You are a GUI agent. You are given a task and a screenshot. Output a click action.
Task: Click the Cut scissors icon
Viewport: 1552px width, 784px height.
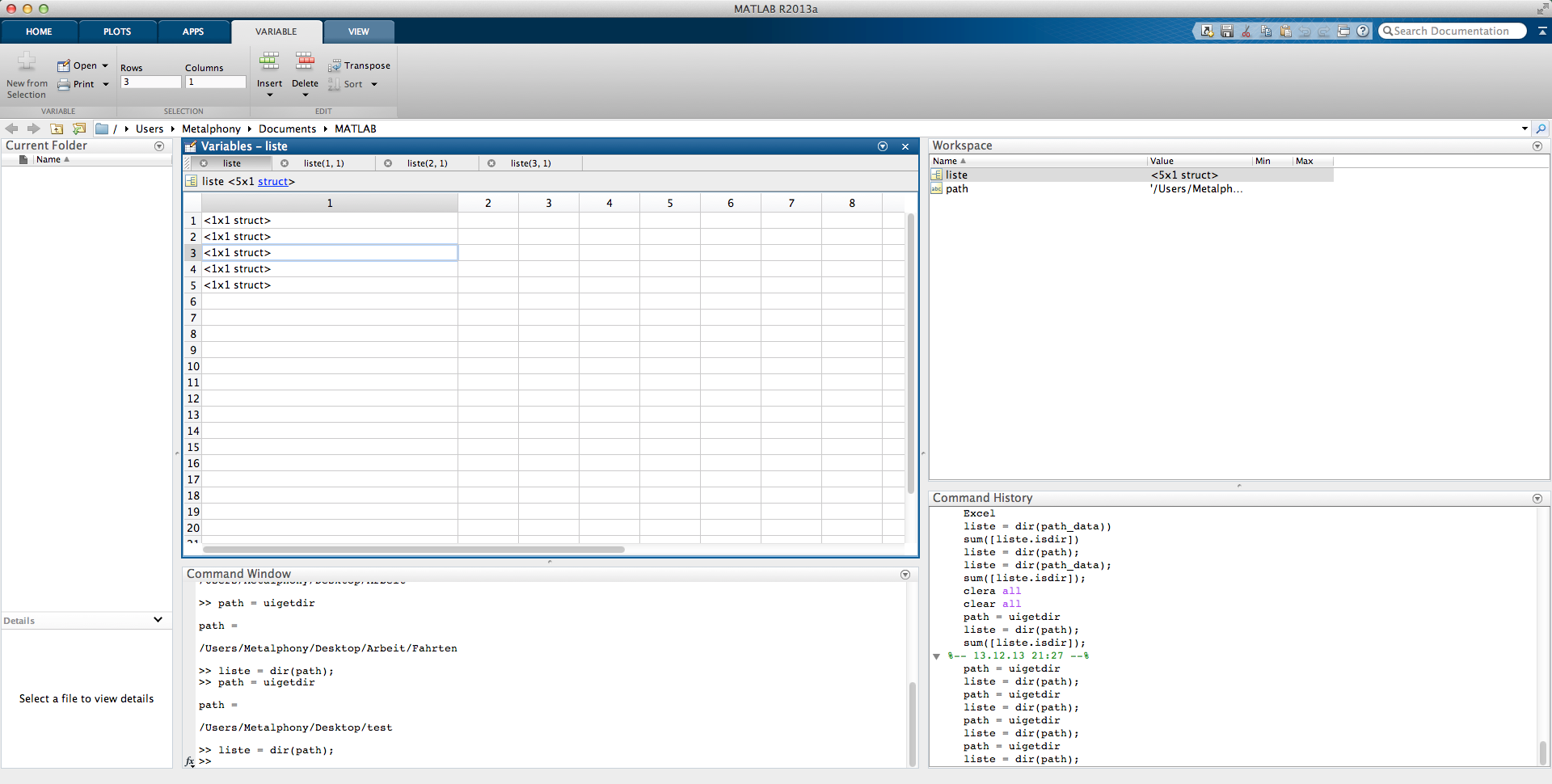point(1246,32)
